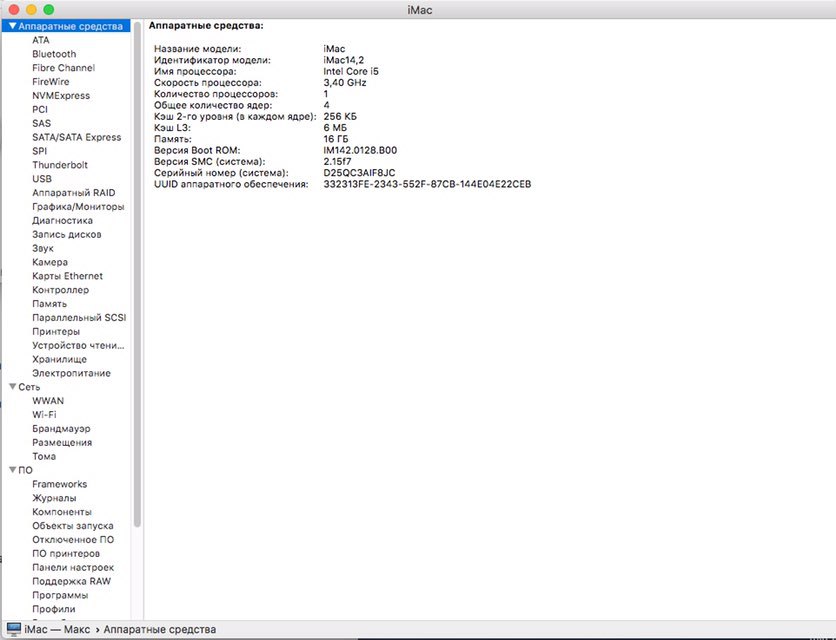
Task: Select Электропитание in the sidebar
Action: (71, 373)
